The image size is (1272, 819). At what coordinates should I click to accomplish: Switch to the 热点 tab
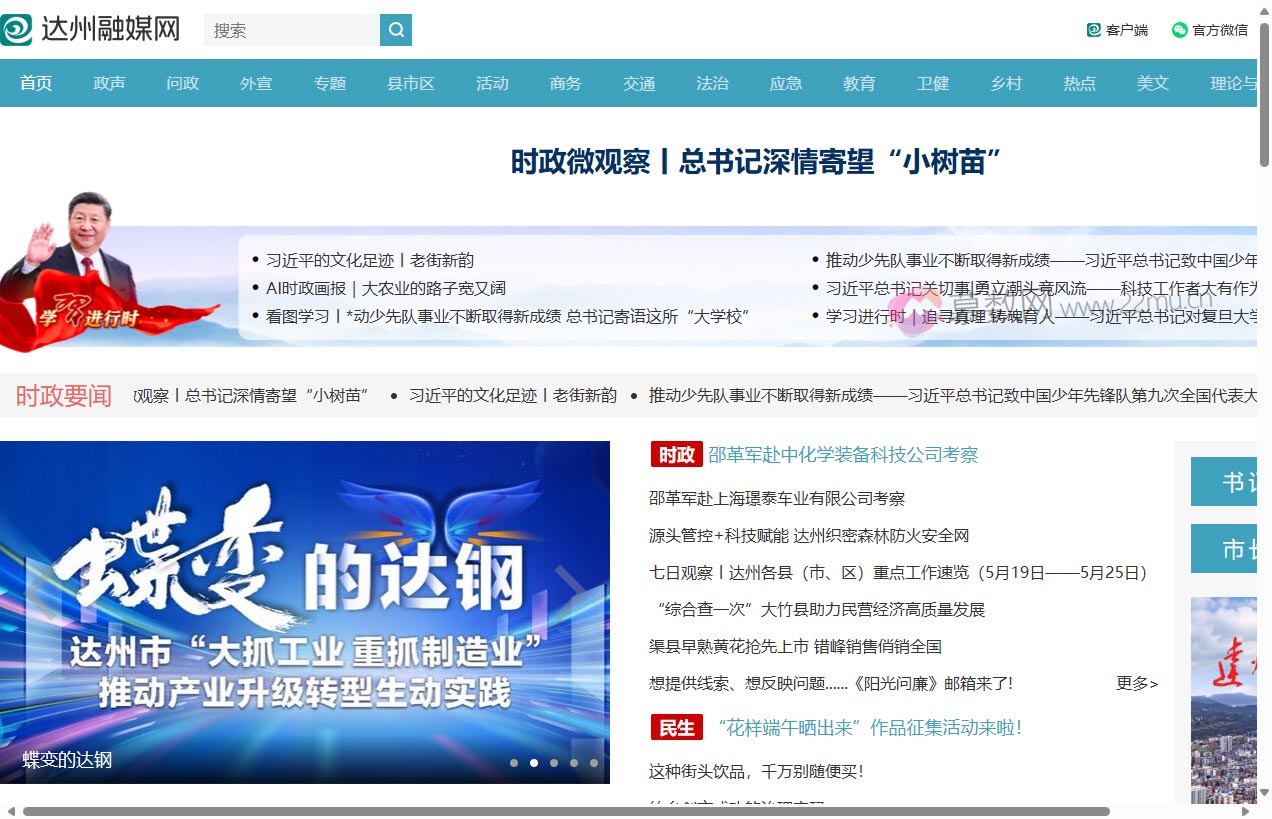(x=1080, y=83)
